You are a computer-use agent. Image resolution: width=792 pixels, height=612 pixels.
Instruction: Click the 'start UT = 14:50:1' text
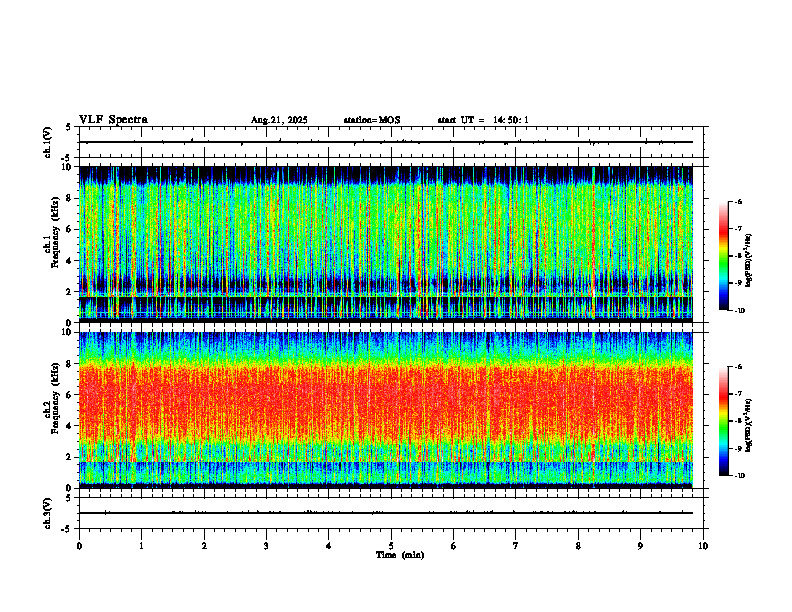click(483, 120)
